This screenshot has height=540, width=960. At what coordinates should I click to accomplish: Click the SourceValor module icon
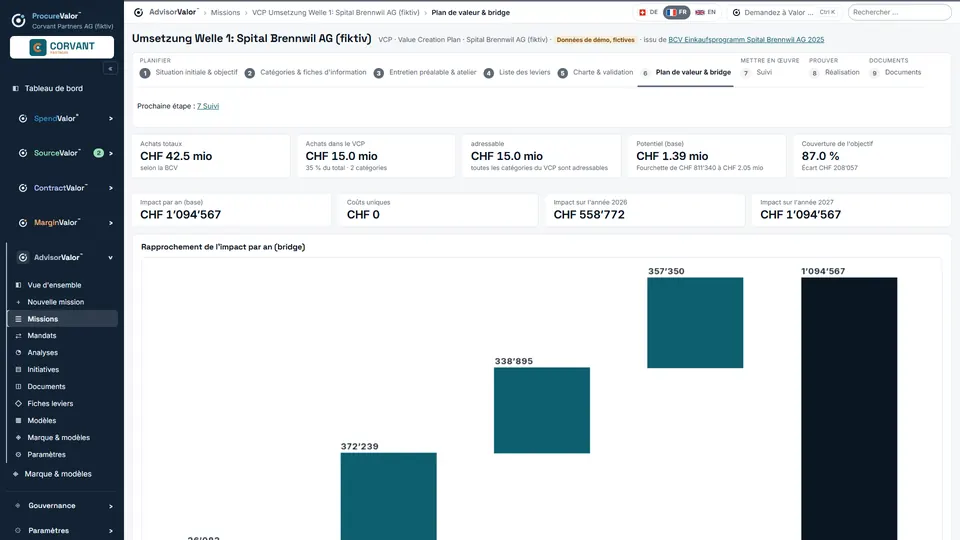(23, 153)
